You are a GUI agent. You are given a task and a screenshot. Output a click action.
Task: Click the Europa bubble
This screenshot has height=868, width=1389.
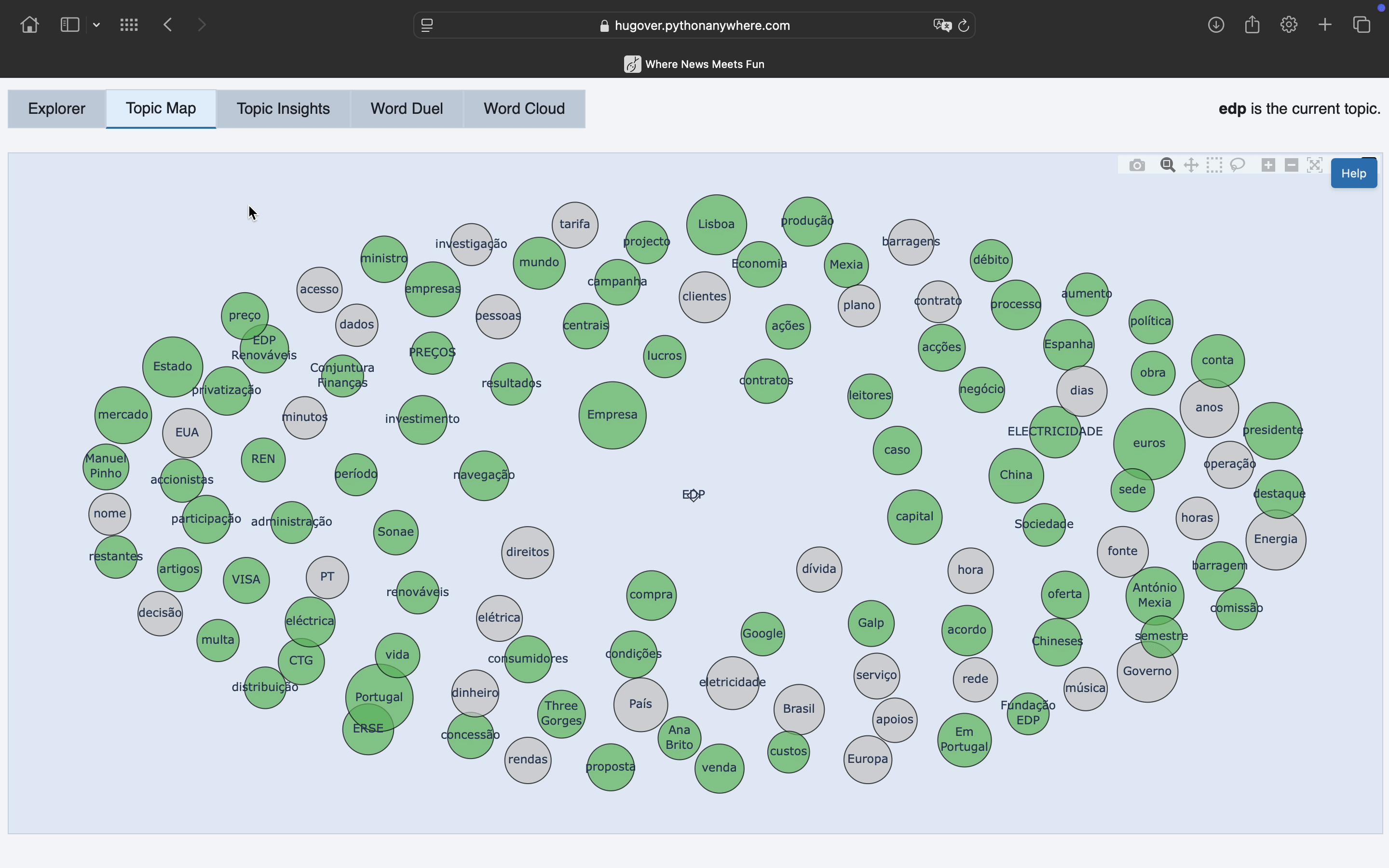tap(867, 759)
